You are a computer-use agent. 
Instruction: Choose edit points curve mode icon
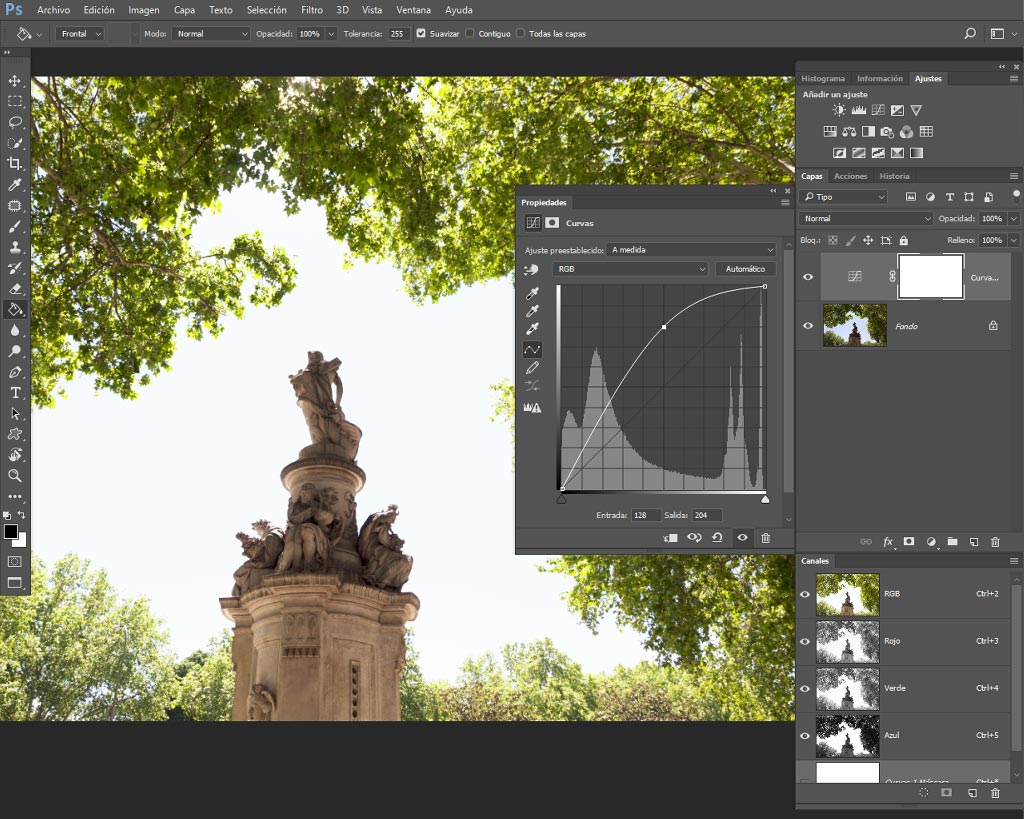[532, 350]
